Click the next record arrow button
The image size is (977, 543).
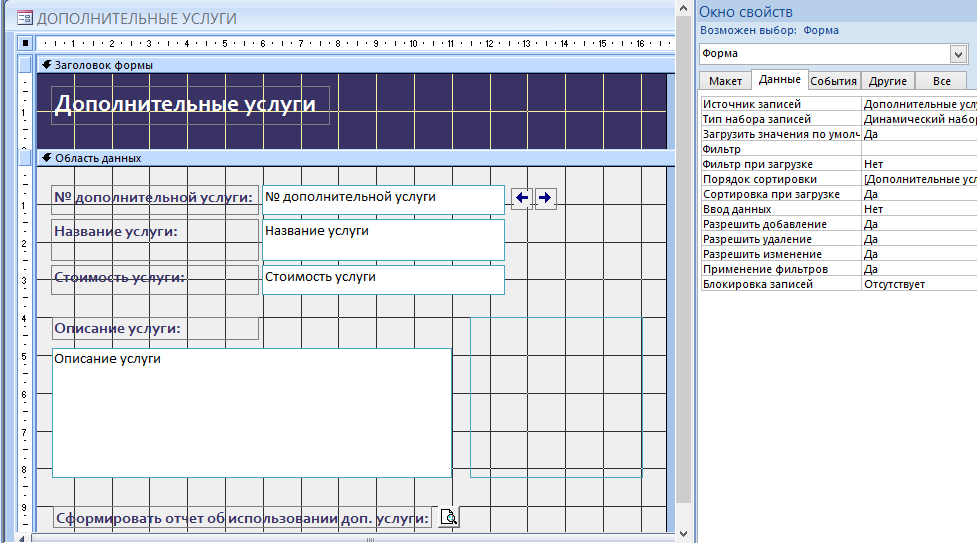coord(545,198)
